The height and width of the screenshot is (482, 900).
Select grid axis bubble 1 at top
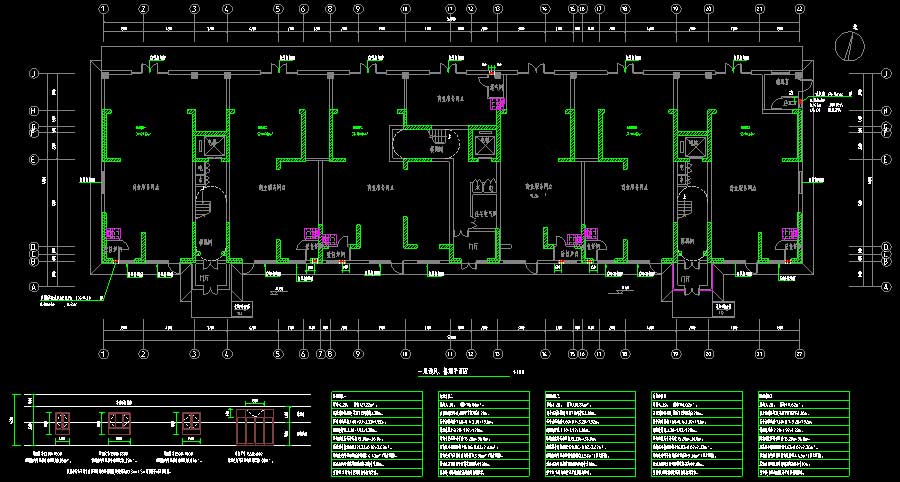point(104,8)
